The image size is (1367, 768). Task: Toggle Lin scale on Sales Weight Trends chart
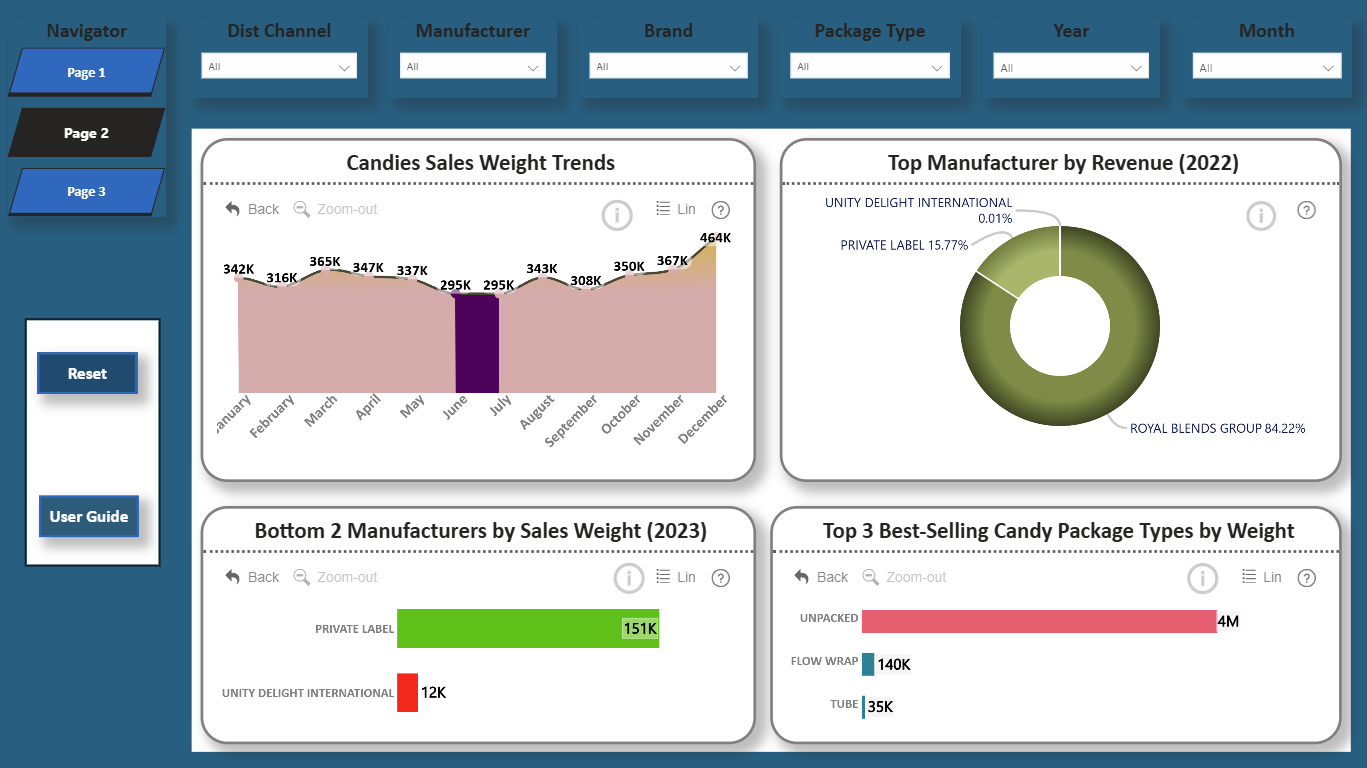click(675, 209)
